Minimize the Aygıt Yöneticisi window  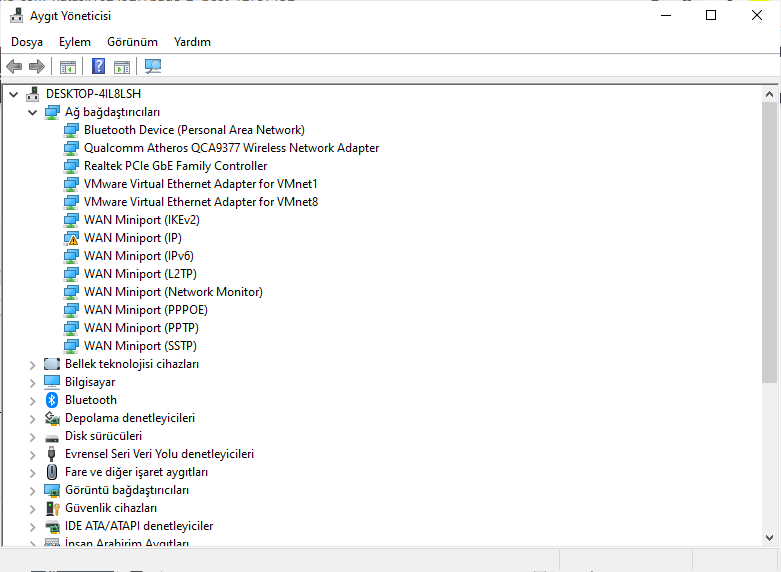tap(666, 15)
